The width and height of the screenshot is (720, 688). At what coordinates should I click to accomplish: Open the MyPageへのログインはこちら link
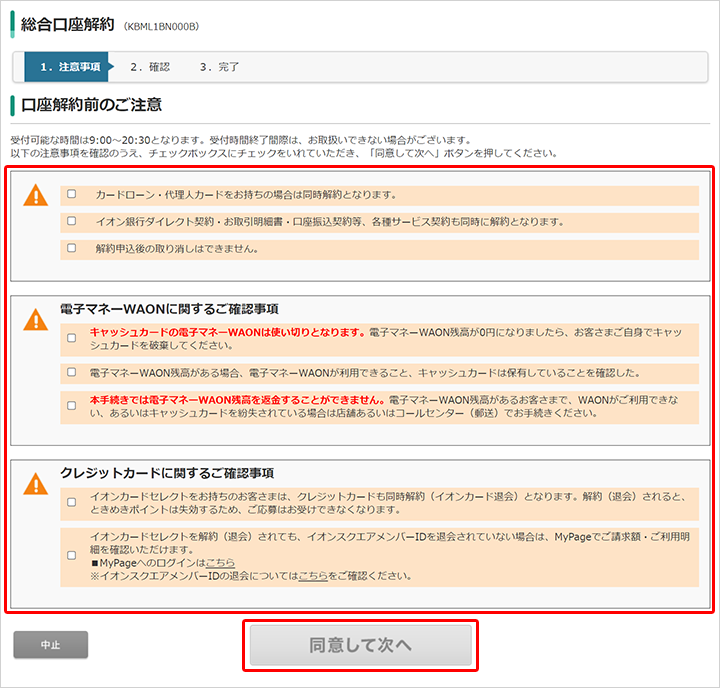pos(220,563)
